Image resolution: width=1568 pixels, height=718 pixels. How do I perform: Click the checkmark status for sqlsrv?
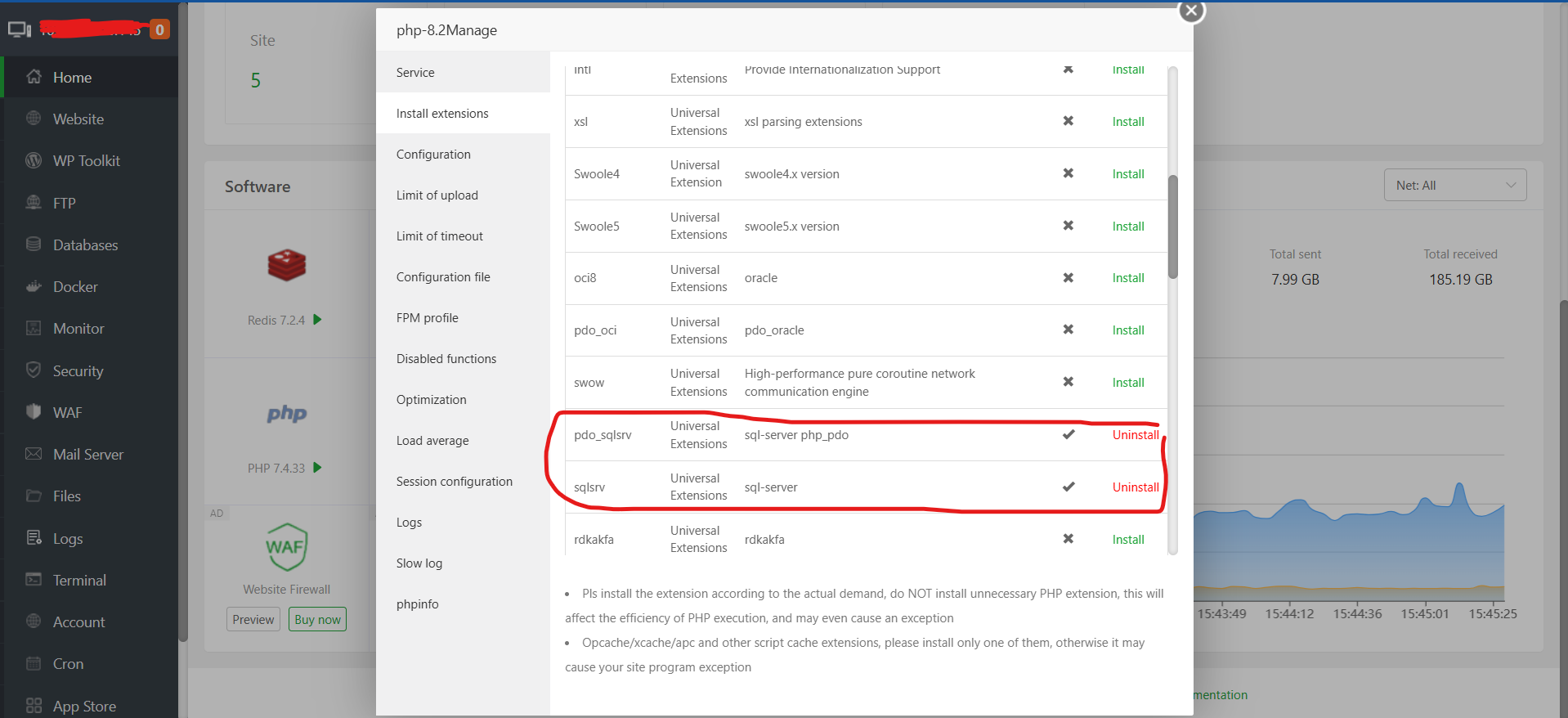coord(1068,487)
